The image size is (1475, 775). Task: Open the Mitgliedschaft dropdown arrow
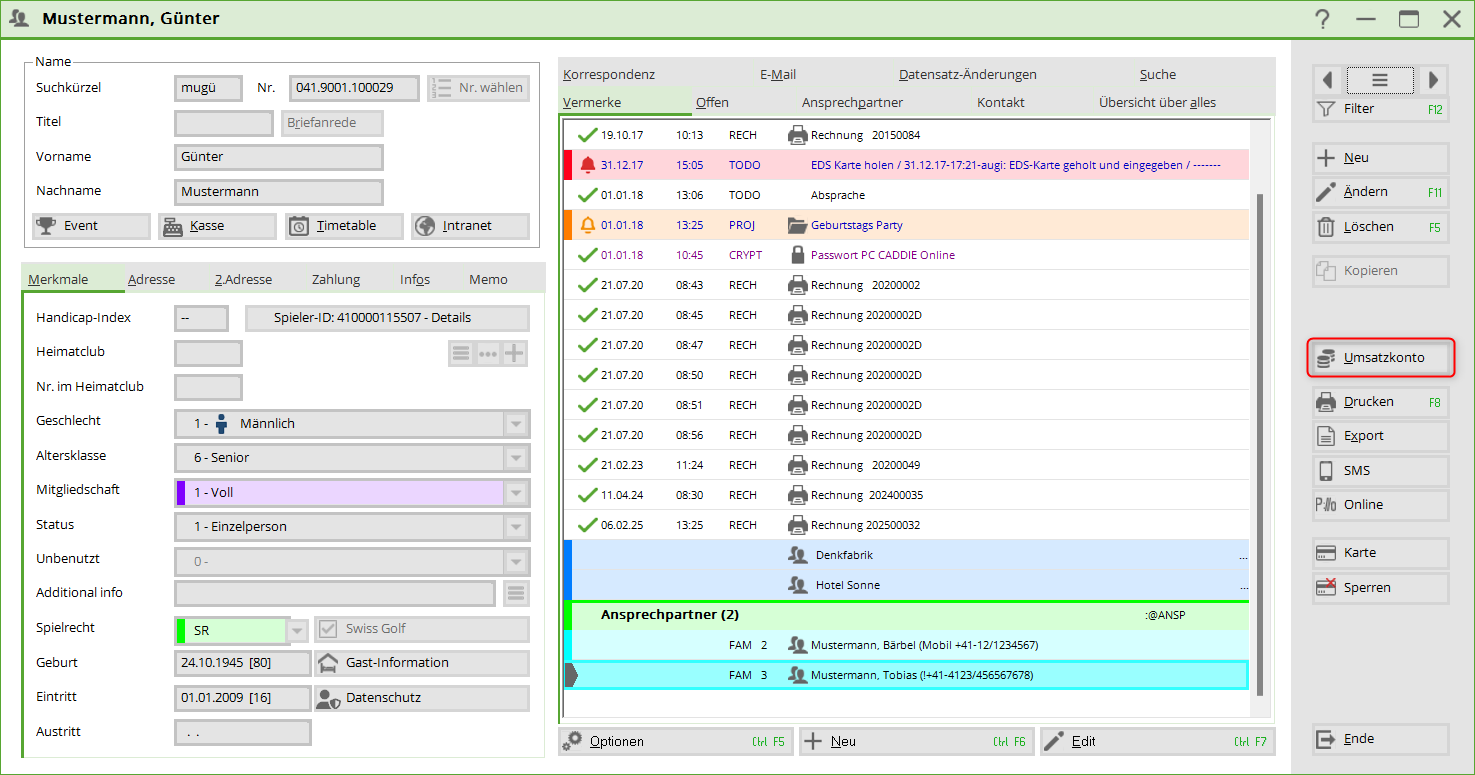(516, 493)
